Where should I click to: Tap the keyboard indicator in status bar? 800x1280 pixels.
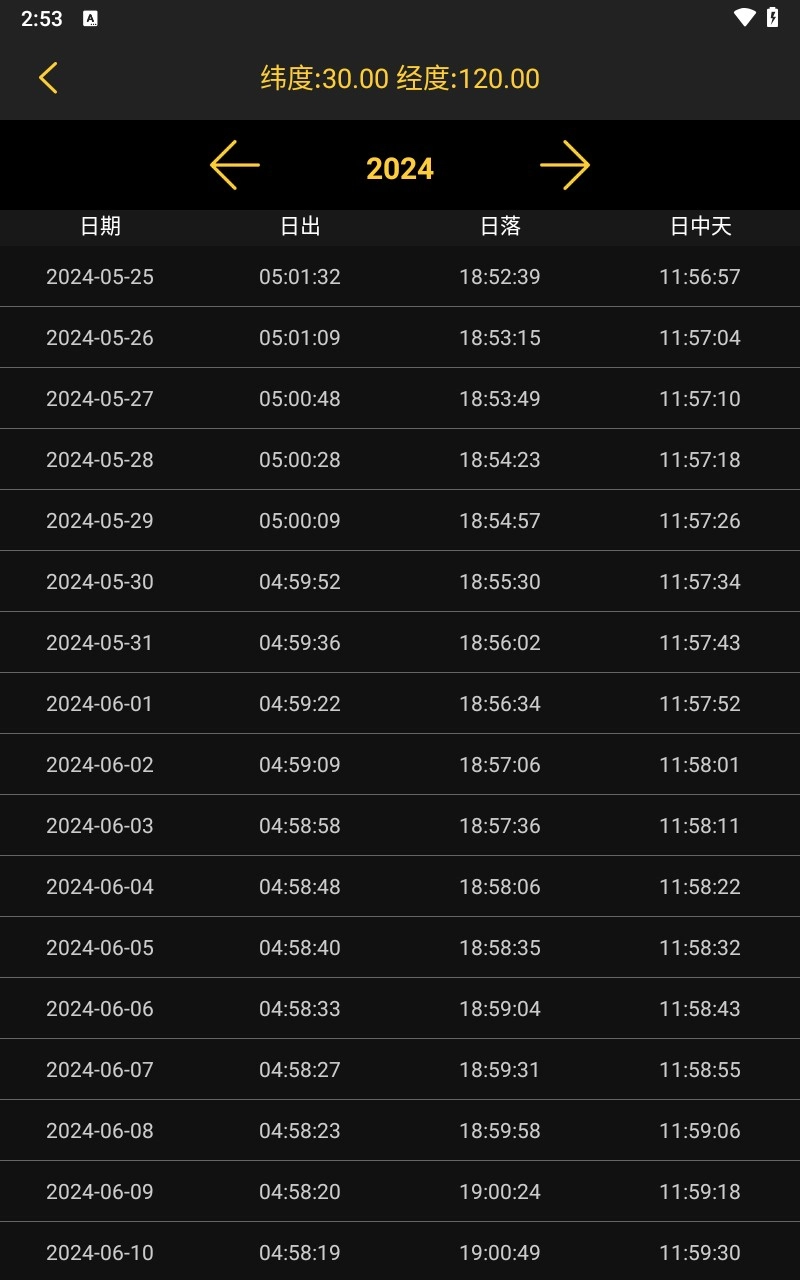[90, 19]
